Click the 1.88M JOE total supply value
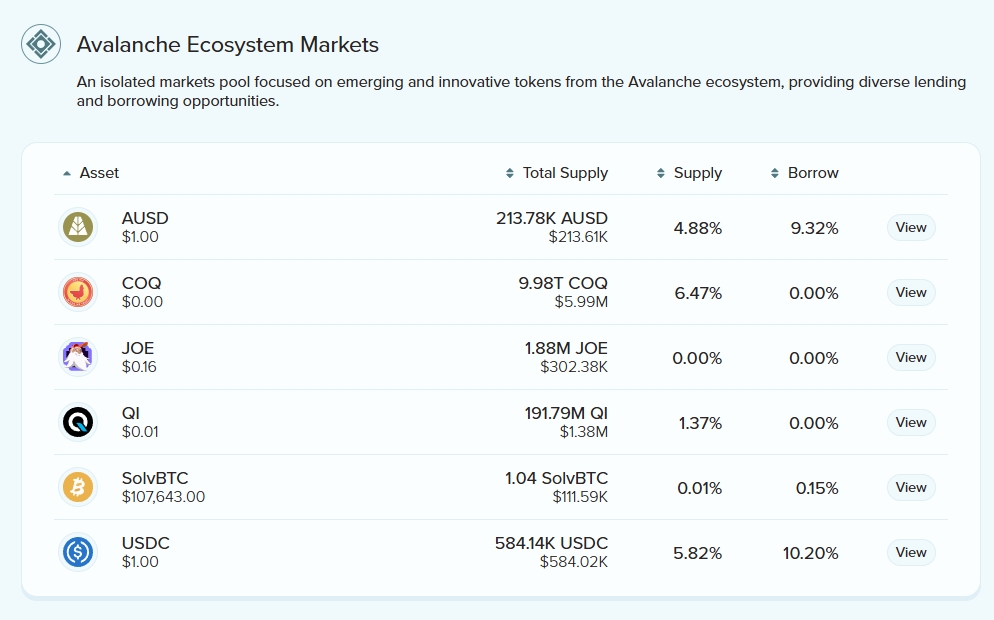Viewport: 994px width, 620px height. 566,348
